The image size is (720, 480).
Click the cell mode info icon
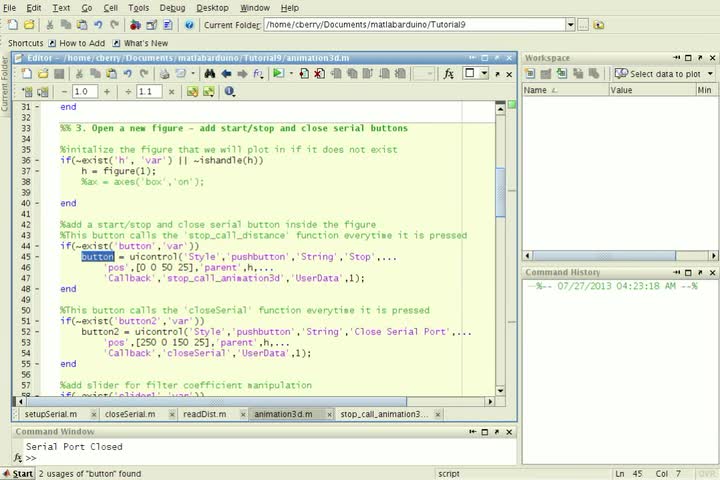[x=229, y=91]
